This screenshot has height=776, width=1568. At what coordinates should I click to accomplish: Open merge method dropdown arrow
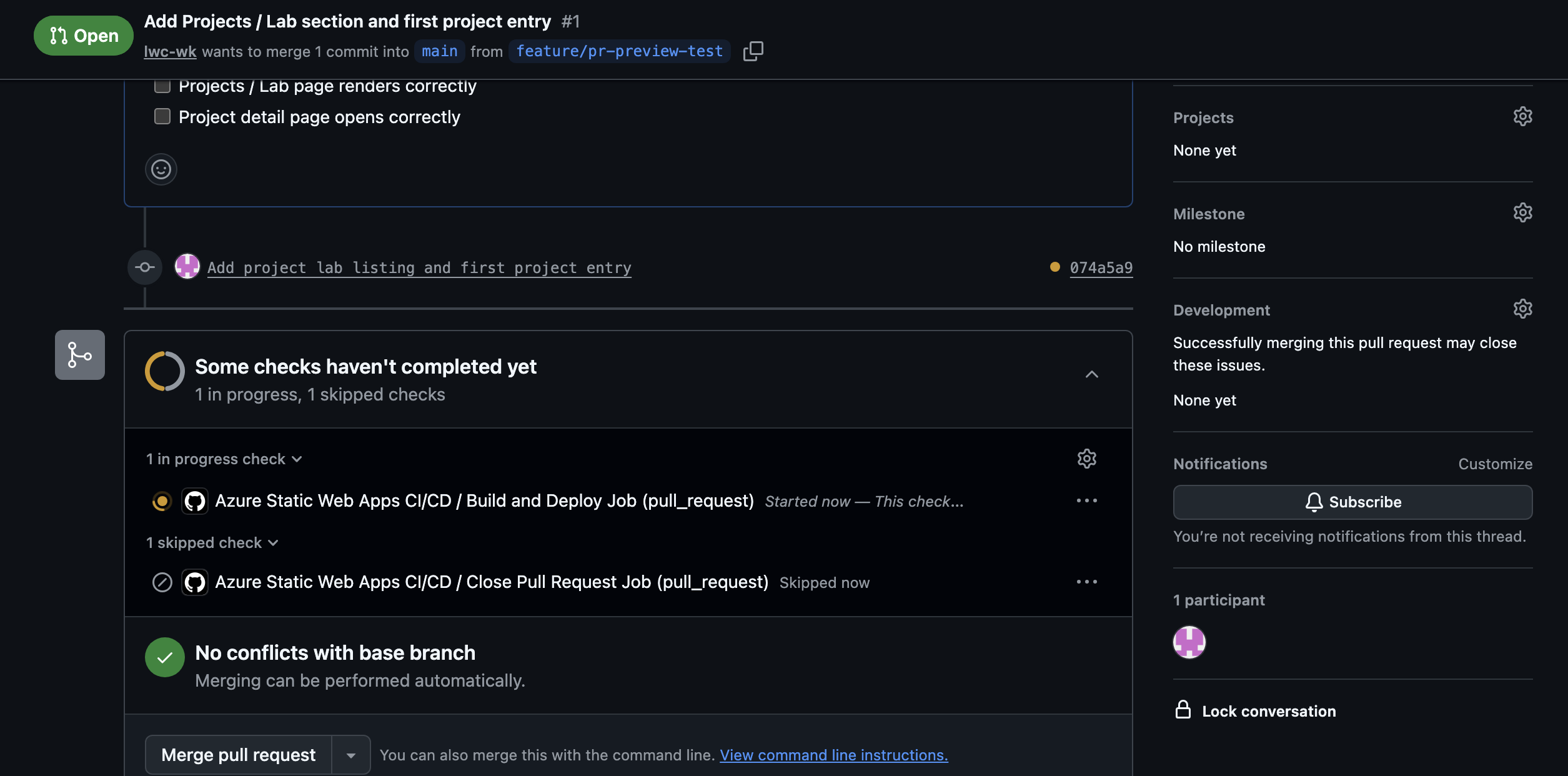351,755
